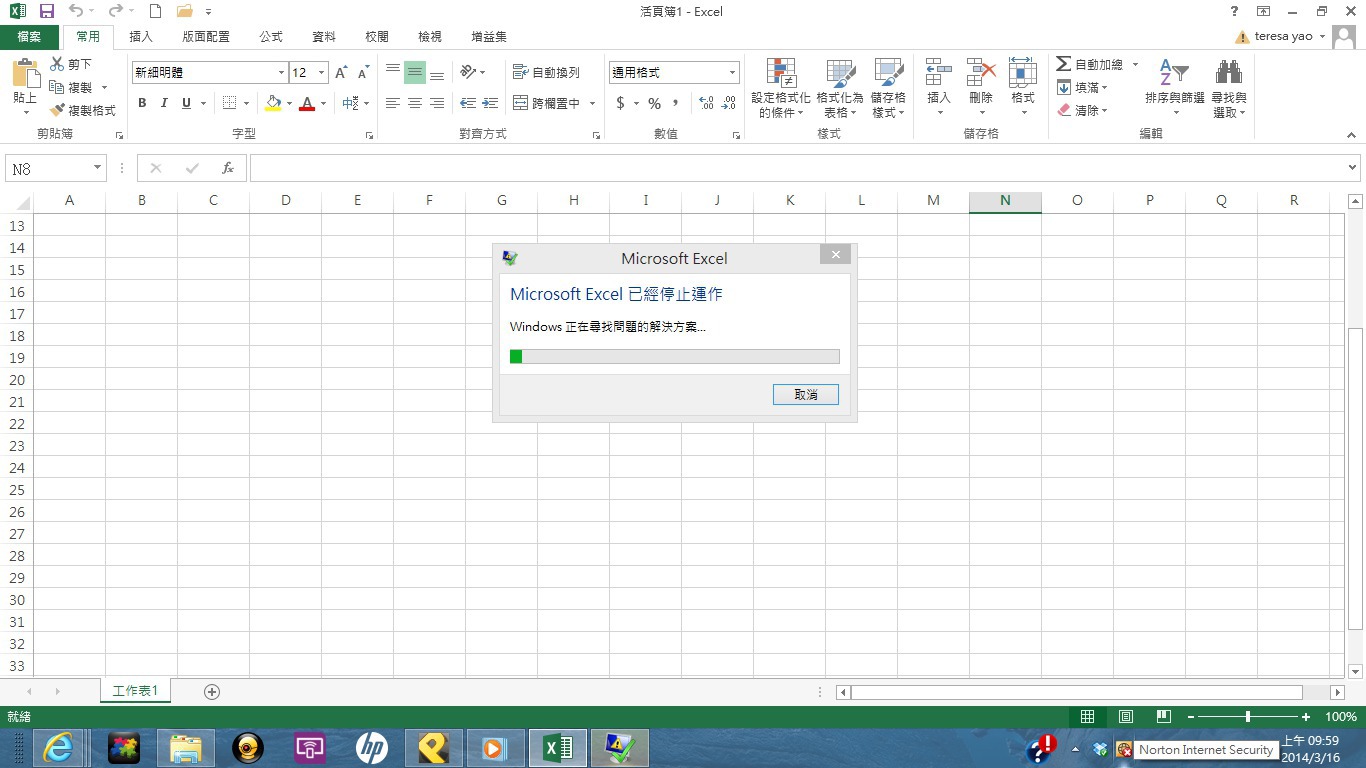Click teresa yao account name

pos(1283,37)
